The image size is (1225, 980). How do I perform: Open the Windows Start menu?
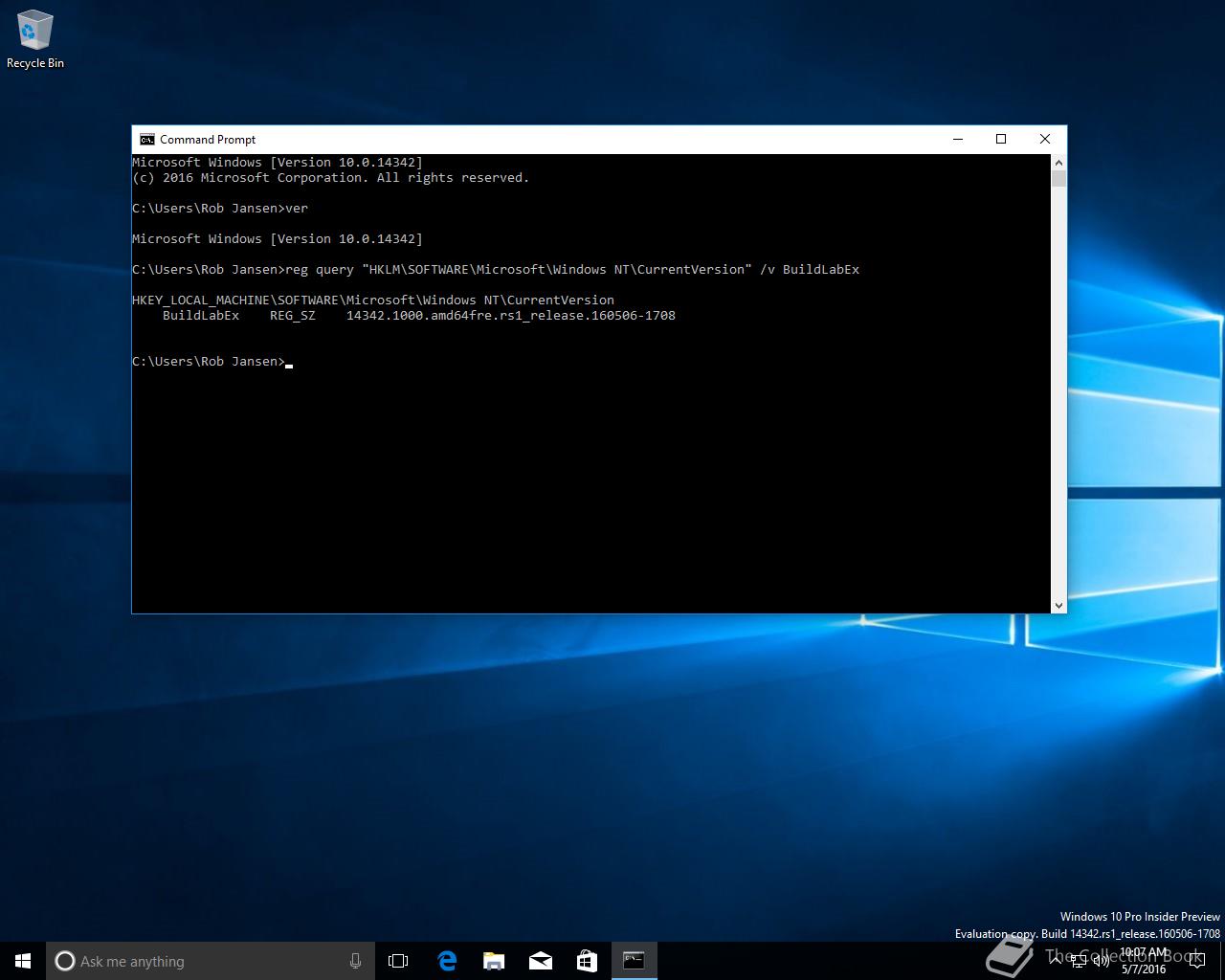(x=23, y=961)
